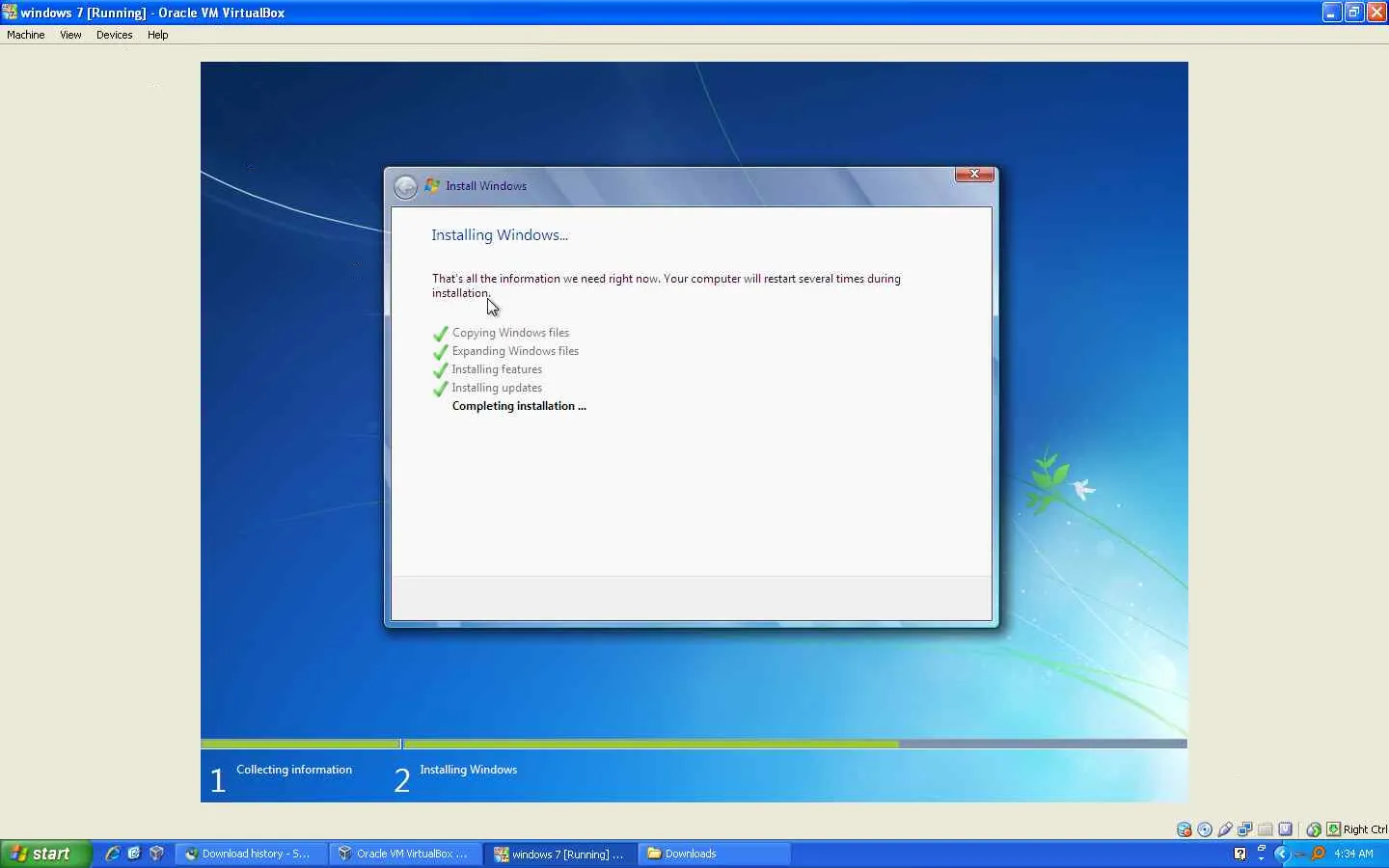Click the mouse integration indicator icon
Screen dimensions: 1389x868
[1314, 829]
